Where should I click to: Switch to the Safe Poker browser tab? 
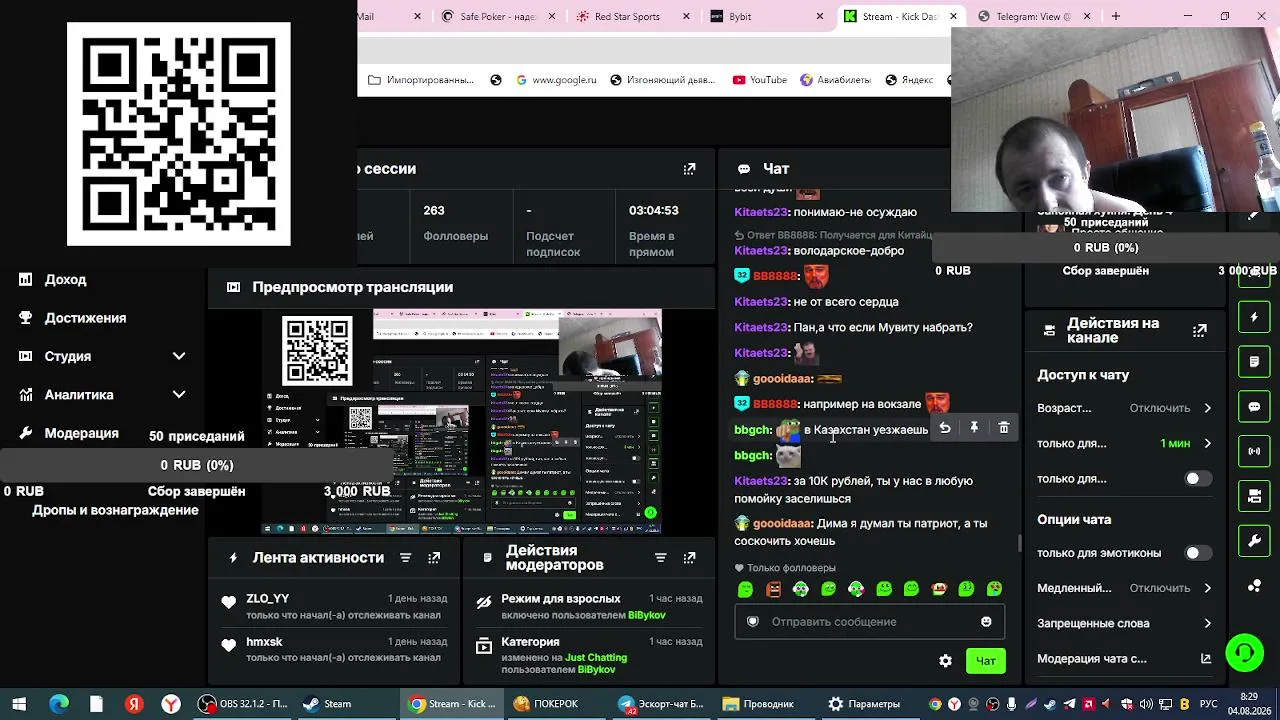tap(497, 16)
